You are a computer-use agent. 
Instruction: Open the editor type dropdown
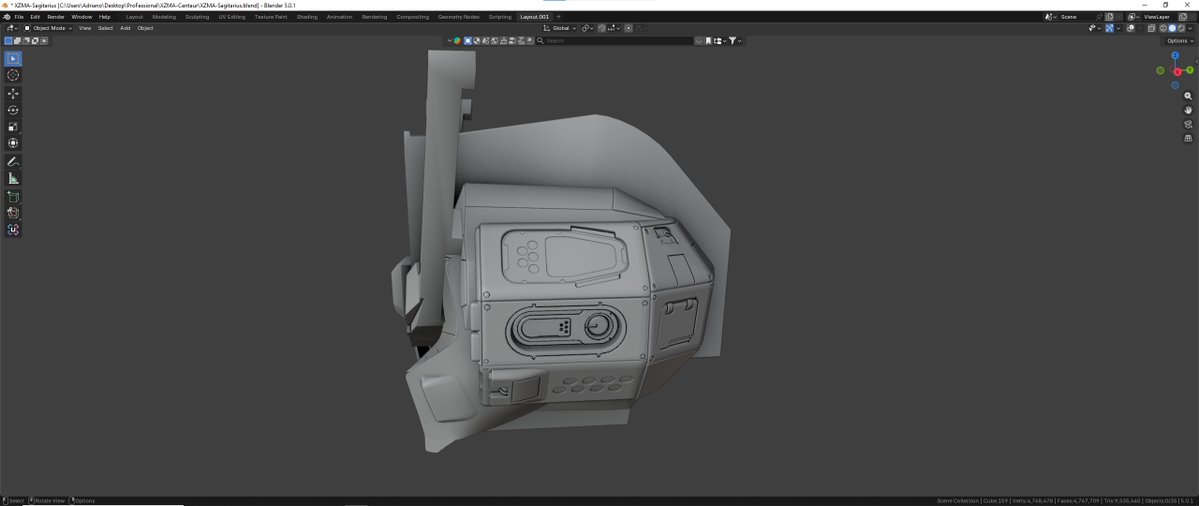[x=11, y=28]
